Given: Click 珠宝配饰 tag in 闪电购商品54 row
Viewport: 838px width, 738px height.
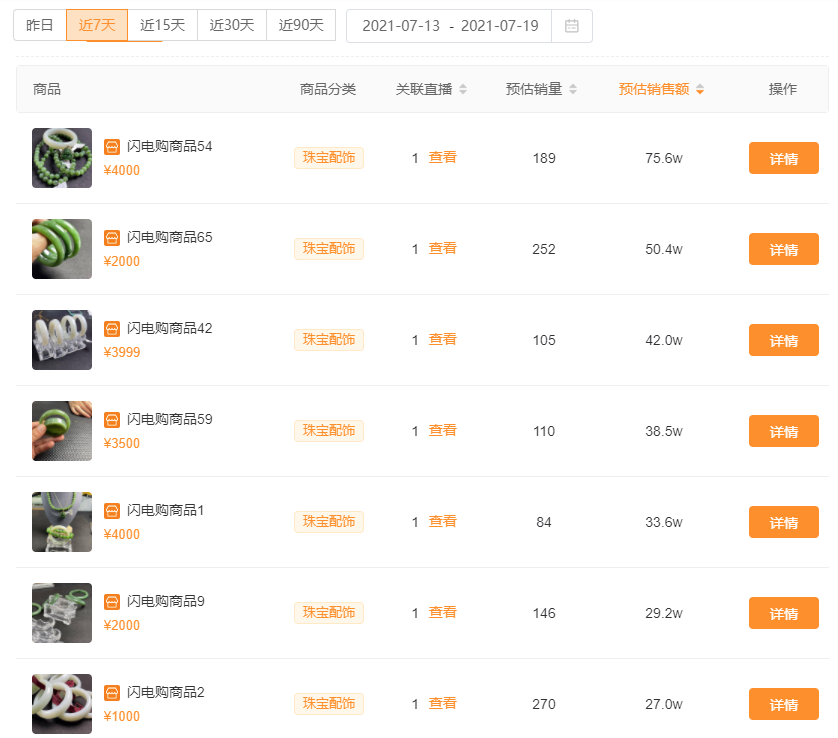Looking at the screenshot, I should [329, 158].
